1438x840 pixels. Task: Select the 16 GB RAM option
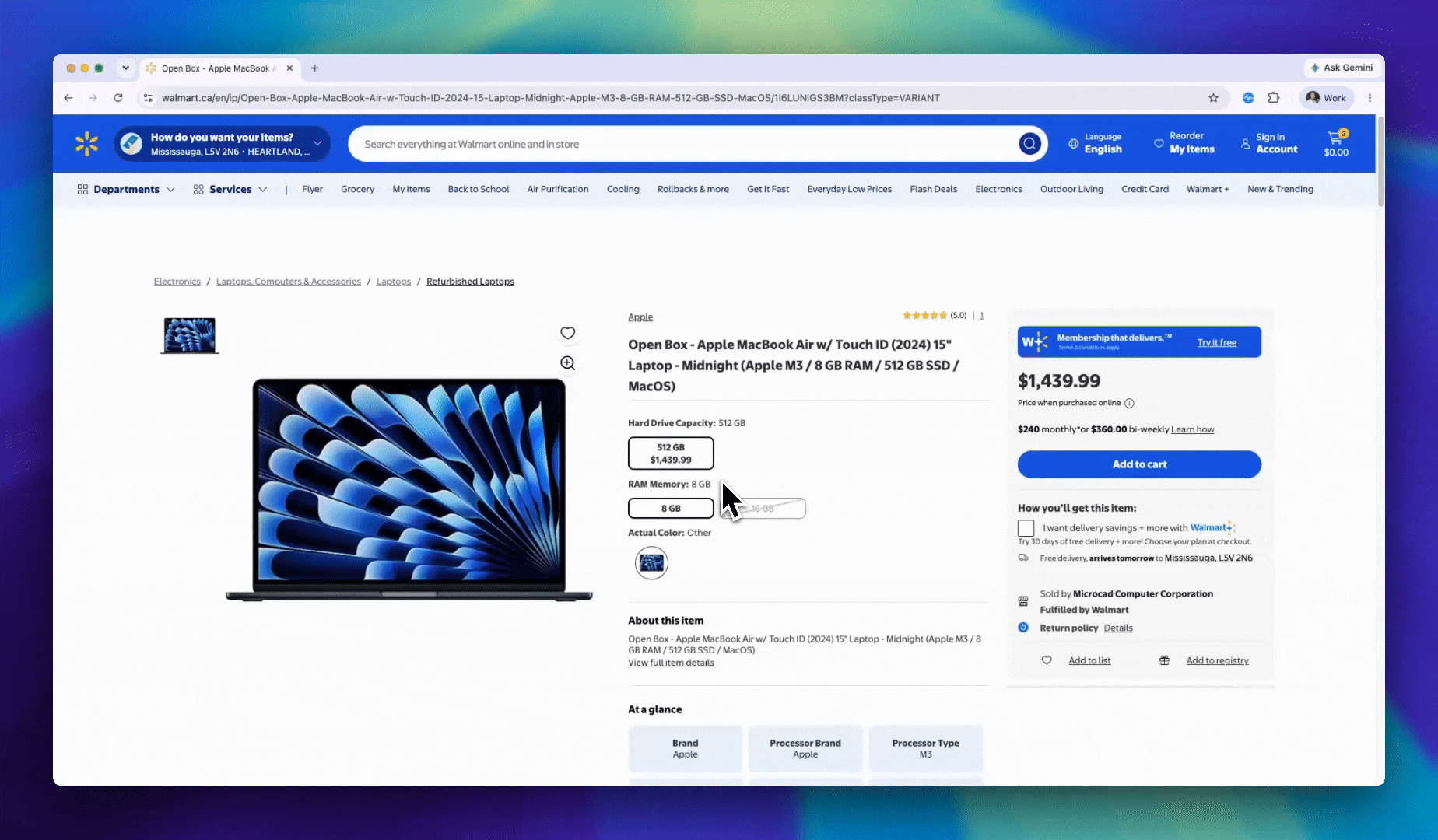pyautogui.click(x=763, y=509)
